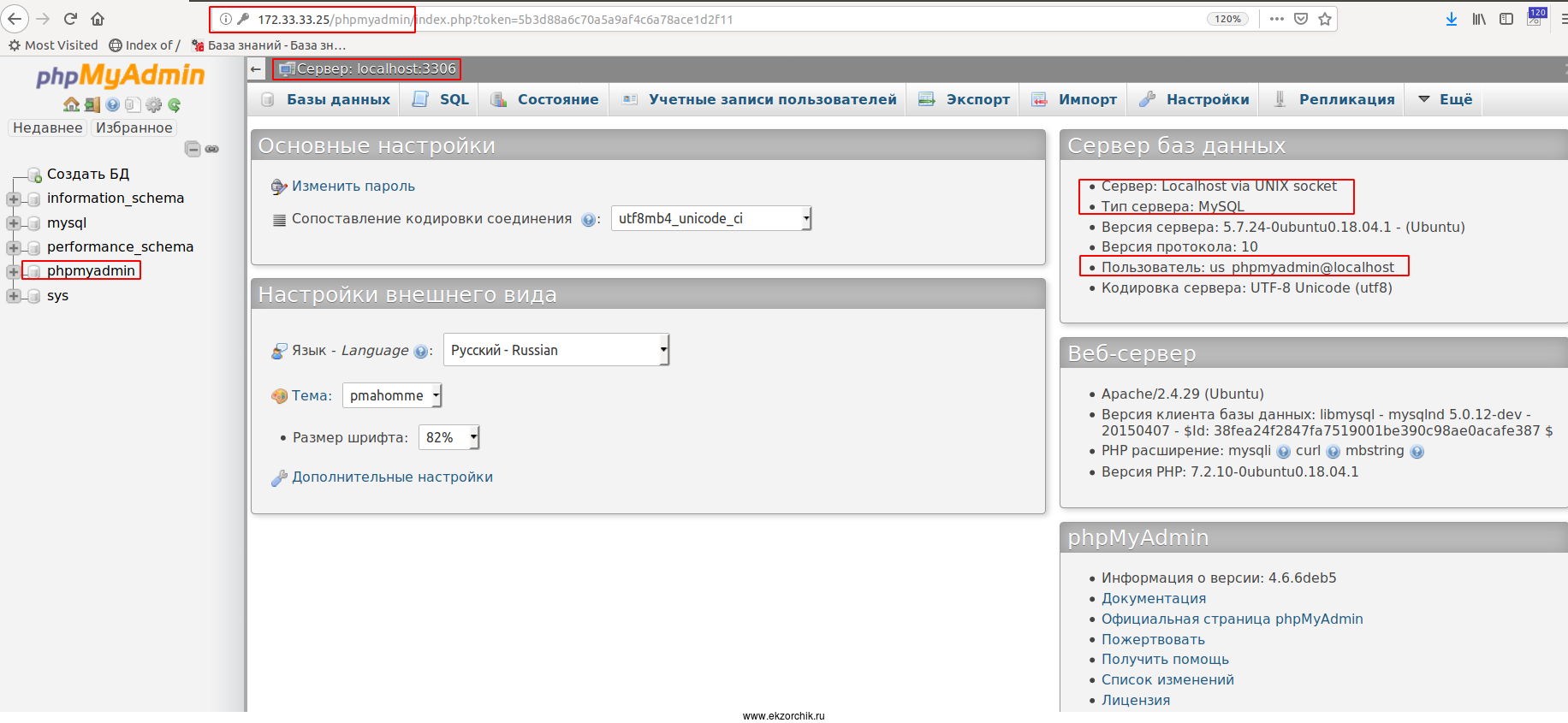Open Дополнительные настройки link
Viewport: 1568px width, 723px height.
click(x=392, y=477)
